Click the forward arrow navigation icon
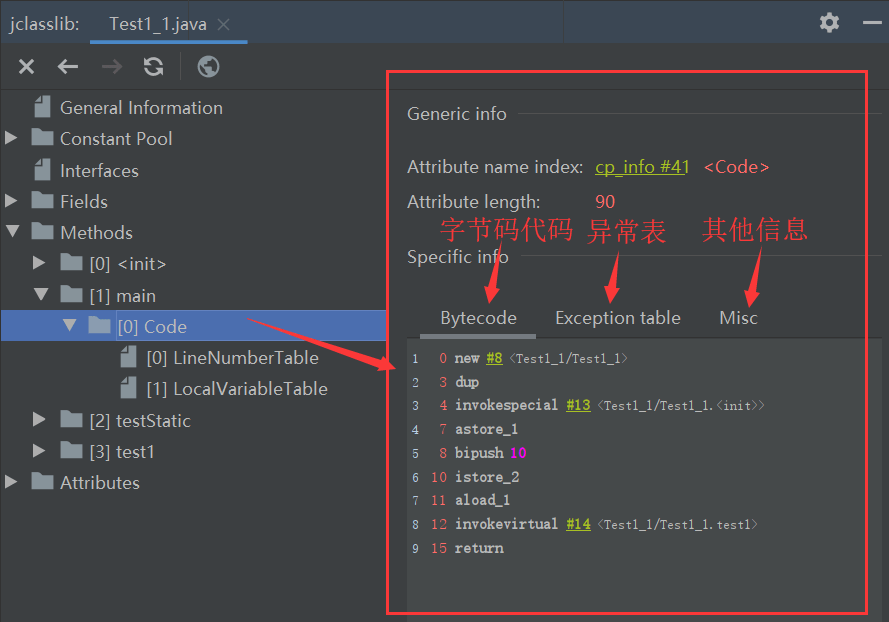Image resolution: width=889 pixels, height=622 pixels. [111, 67]
